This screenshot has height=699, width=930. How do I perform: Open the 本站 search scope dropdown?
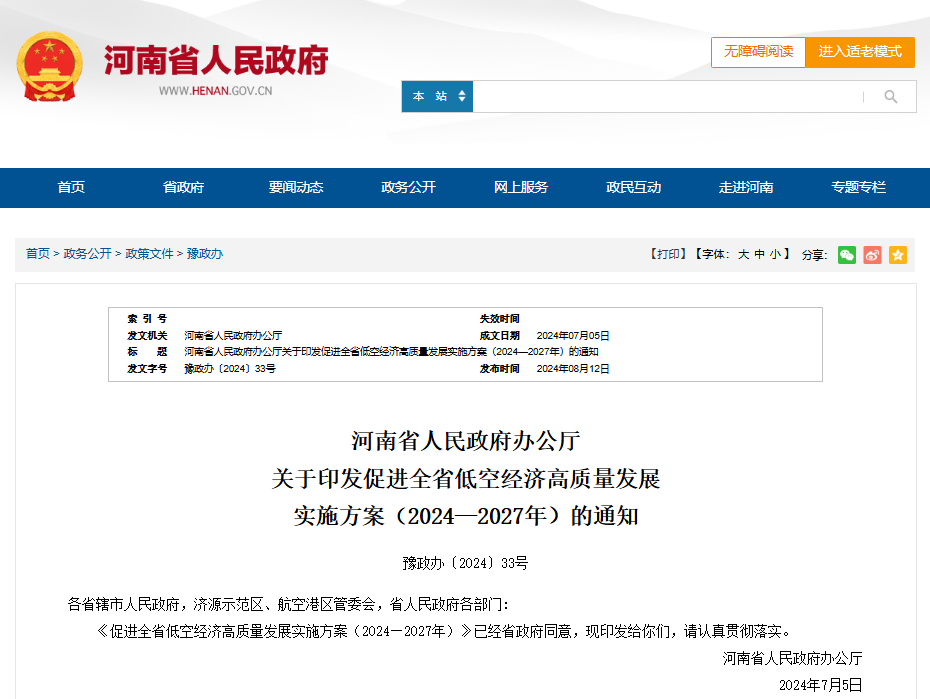(x=437, y=97)
